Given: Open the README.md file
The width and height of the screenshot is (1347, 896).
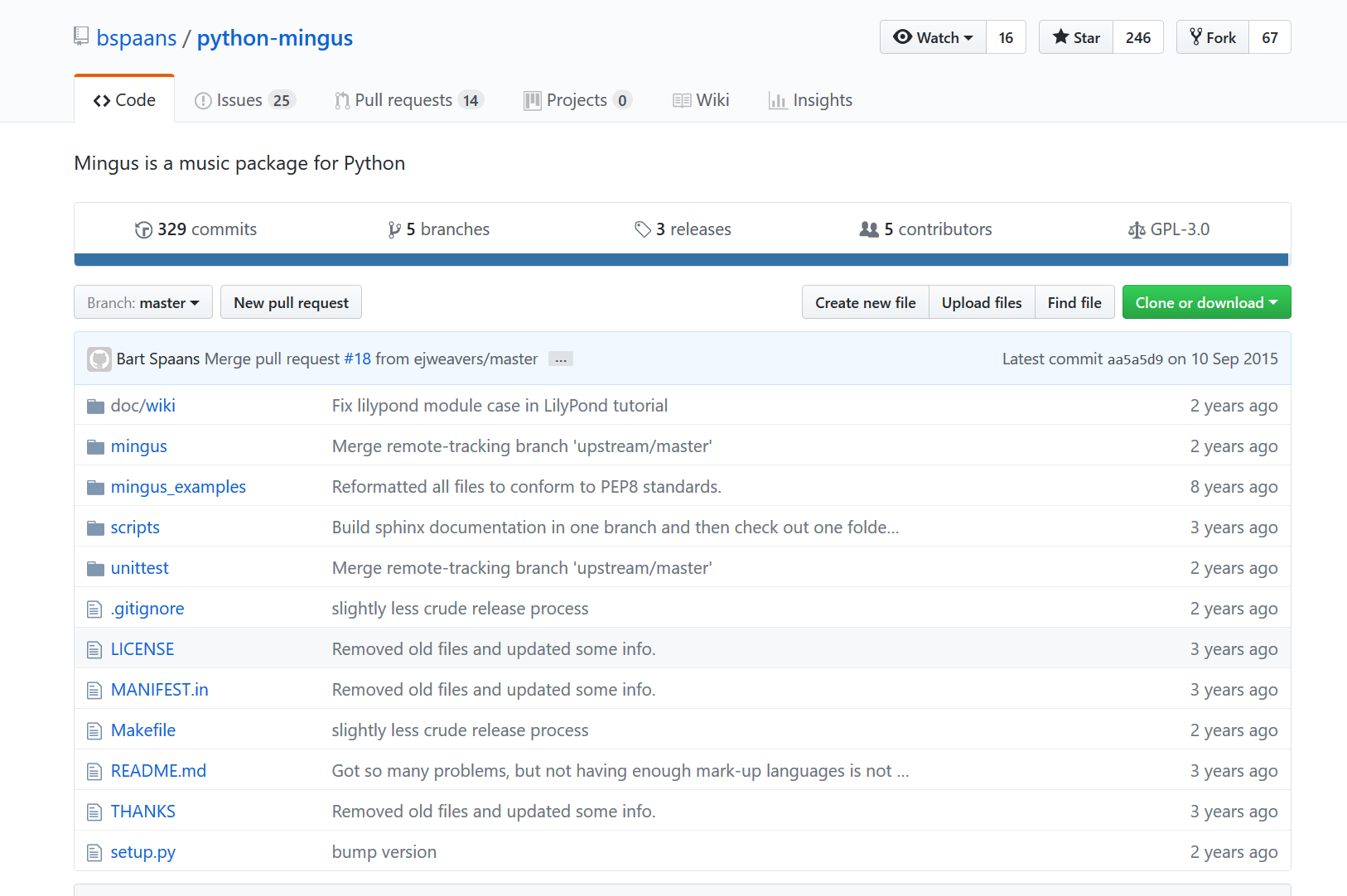Looking at the screenshot, I should 158,771.
